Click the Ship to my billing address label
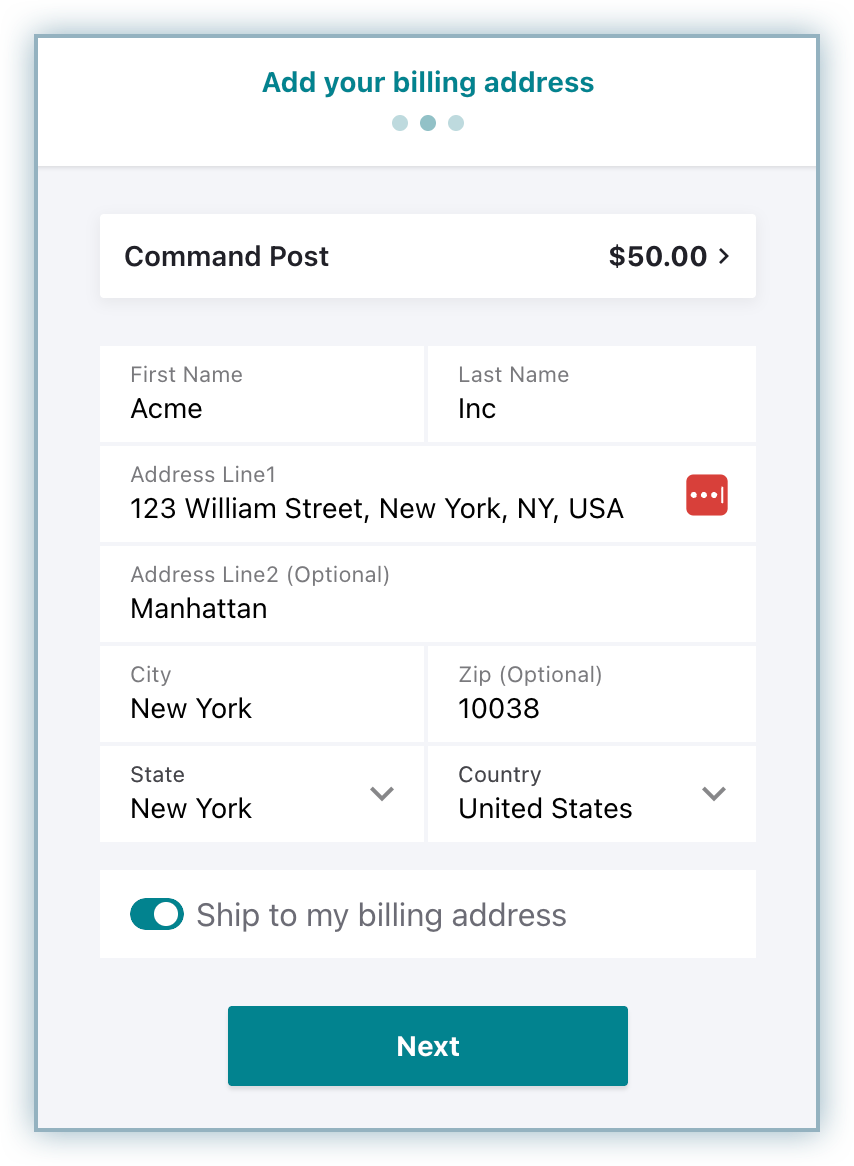 [381, 915]
